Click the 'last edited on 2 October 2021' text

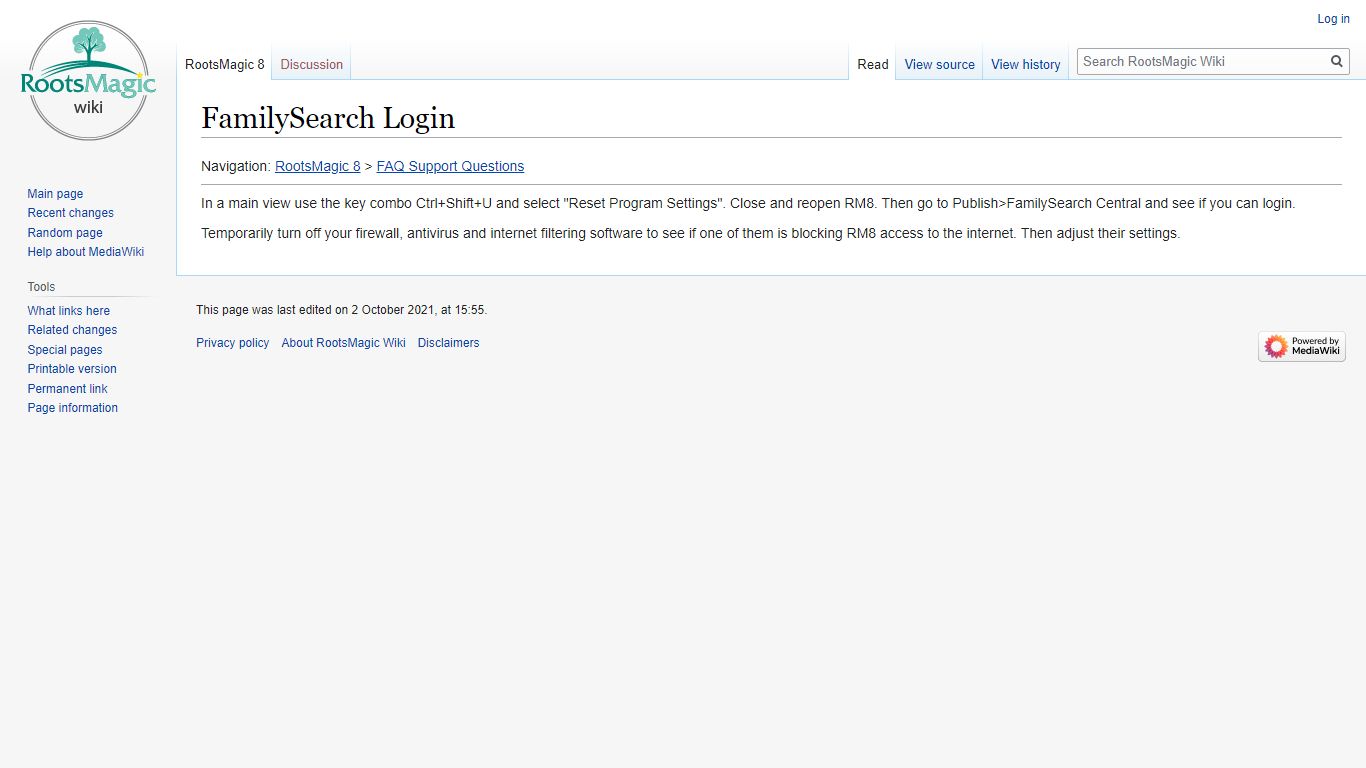pyautogui.click(x=342, y=310)
